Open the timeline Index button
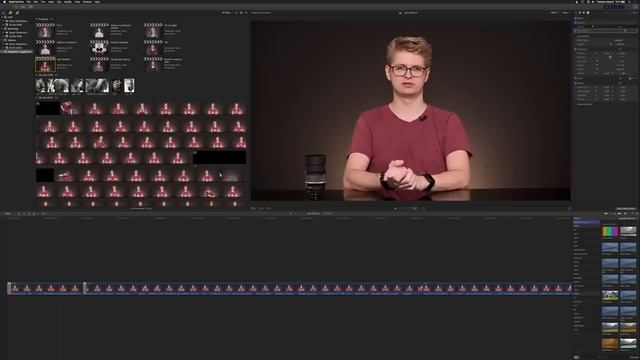Image resolution: width=640 pixels, height=360 pixels. (8, 213)
